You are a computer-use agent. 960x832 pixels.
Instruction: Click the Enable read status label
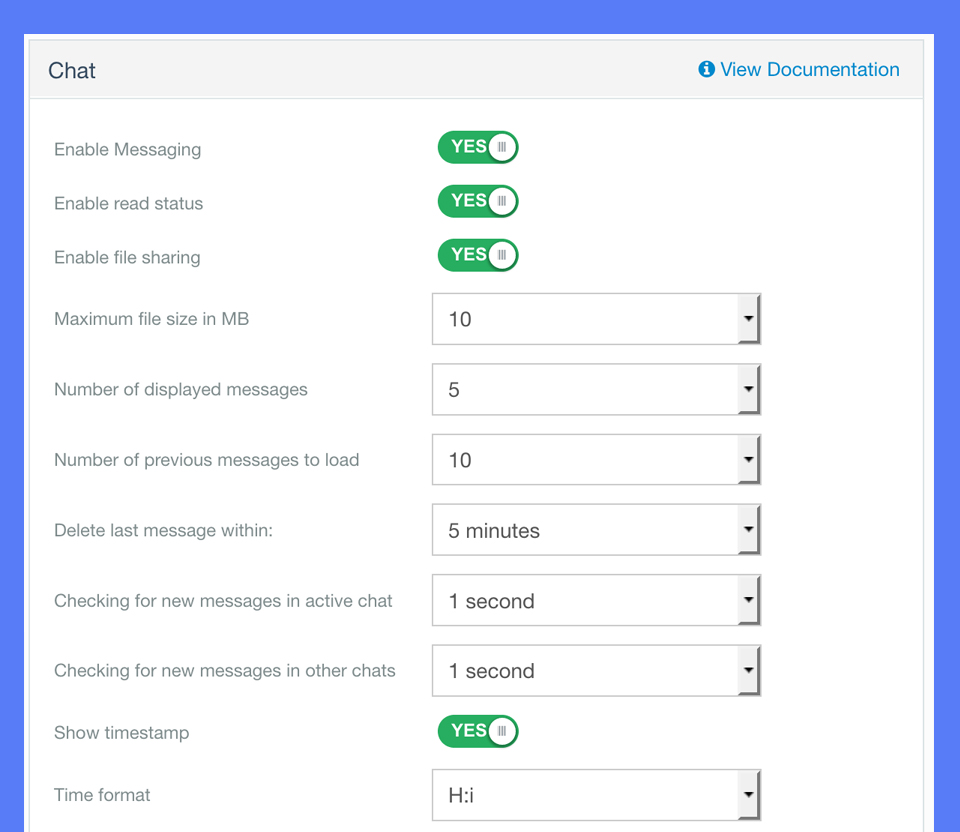click(129, 203)
